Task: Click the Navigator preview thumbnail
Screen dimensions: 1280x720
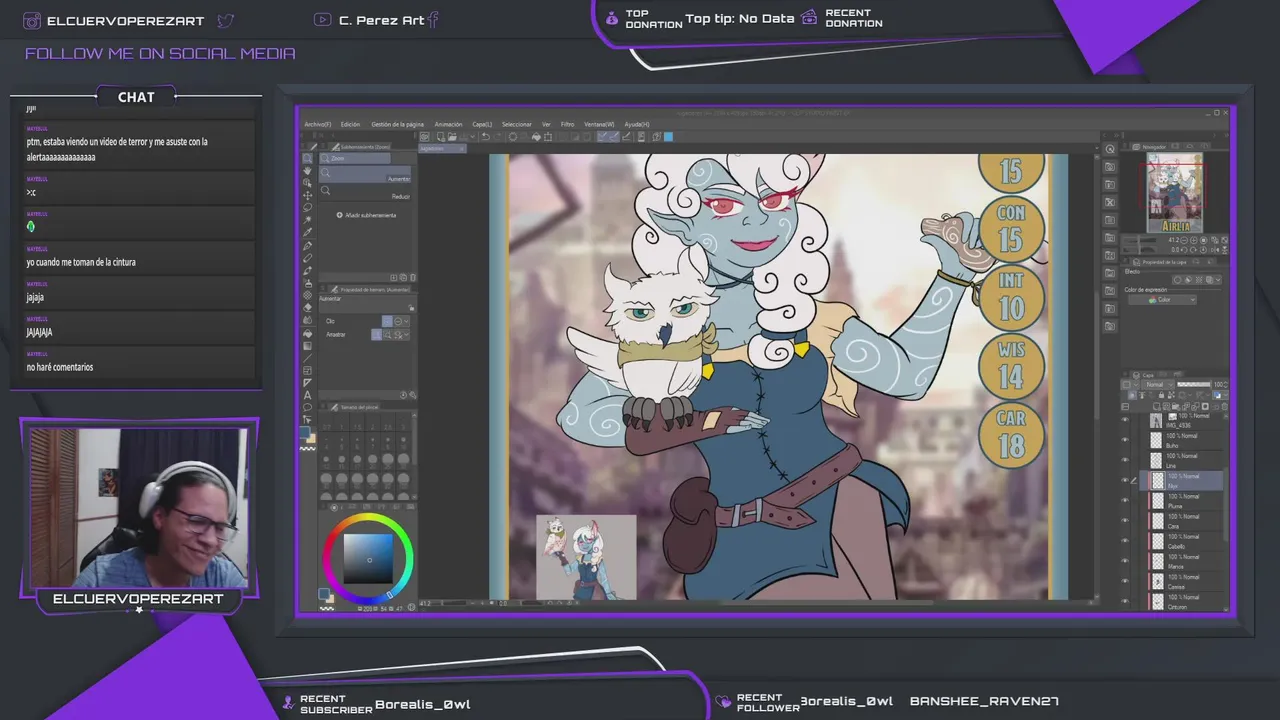Action: click(x=1175, y=193)
